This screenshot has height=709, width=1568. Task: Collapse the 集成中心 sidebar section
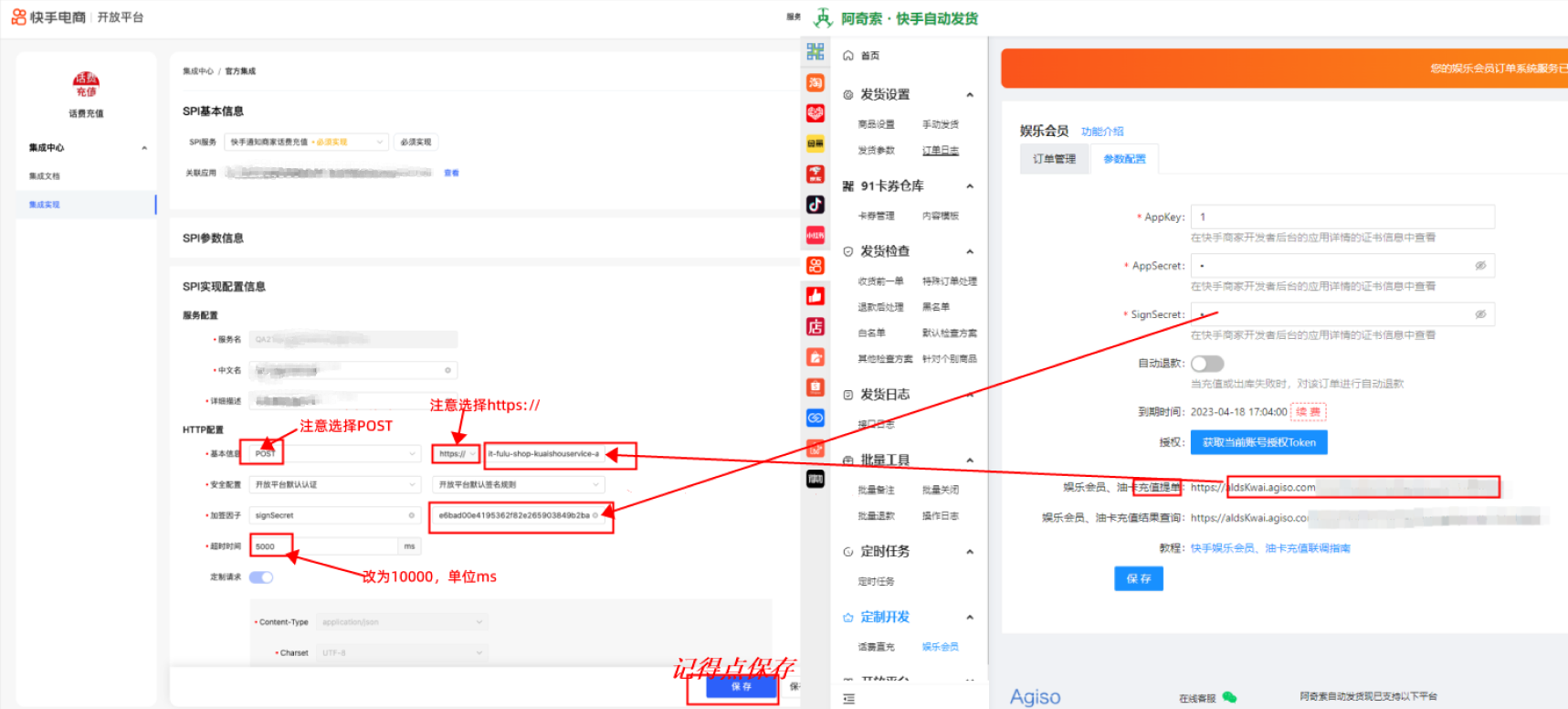pos(144,148)
